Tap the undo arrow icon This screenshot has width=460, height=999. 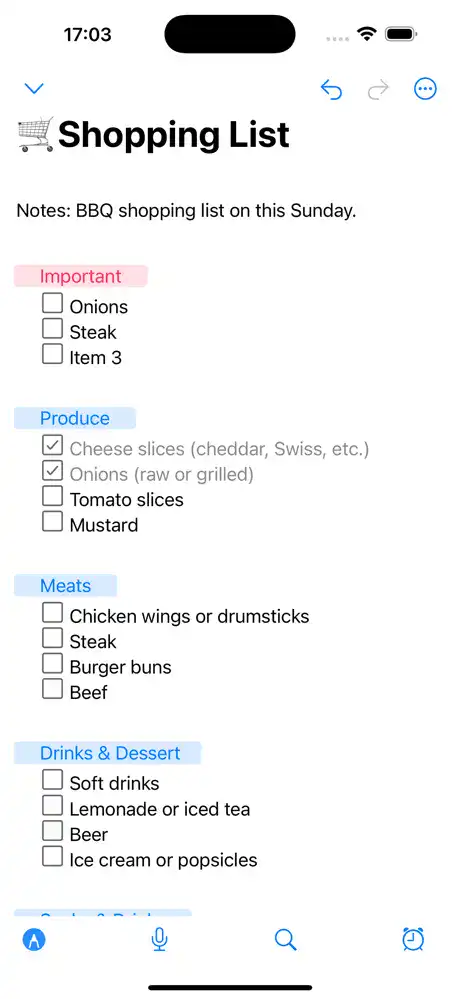point(331,90)
